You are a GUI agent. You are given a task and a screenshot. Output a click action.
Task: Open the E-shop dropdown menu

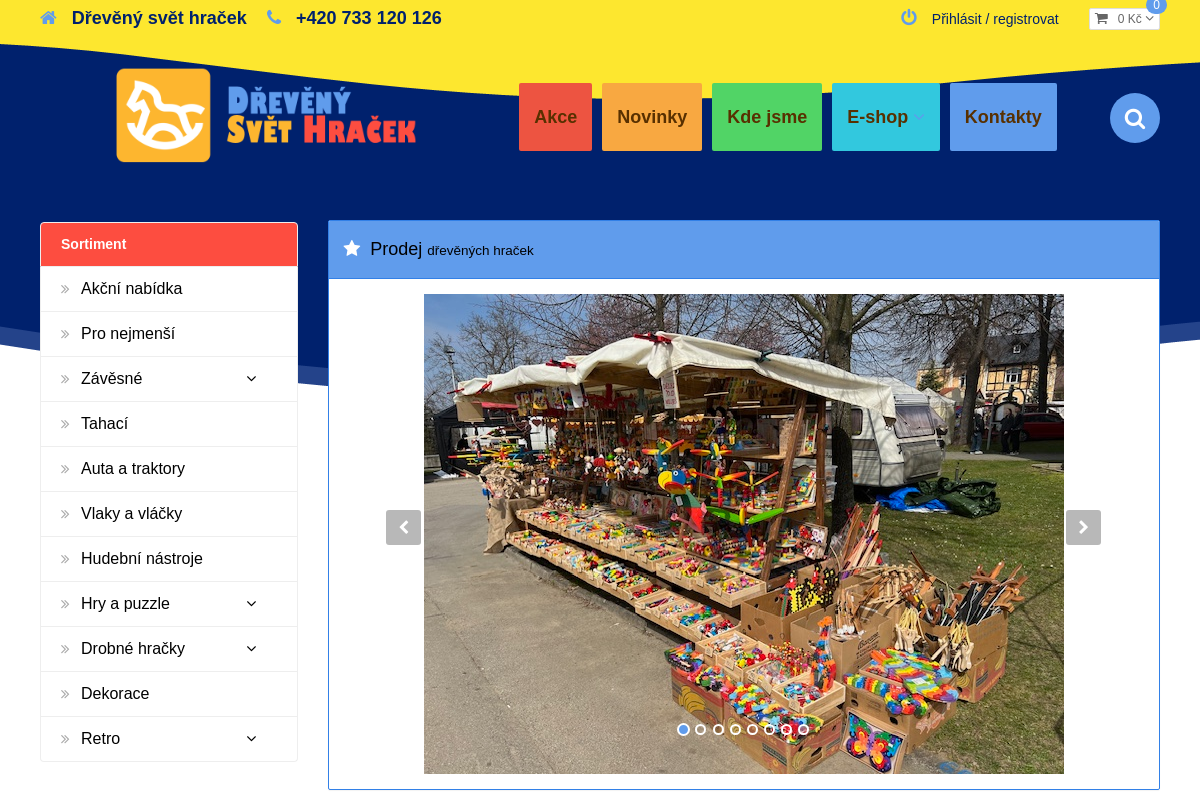coord(885,117)
